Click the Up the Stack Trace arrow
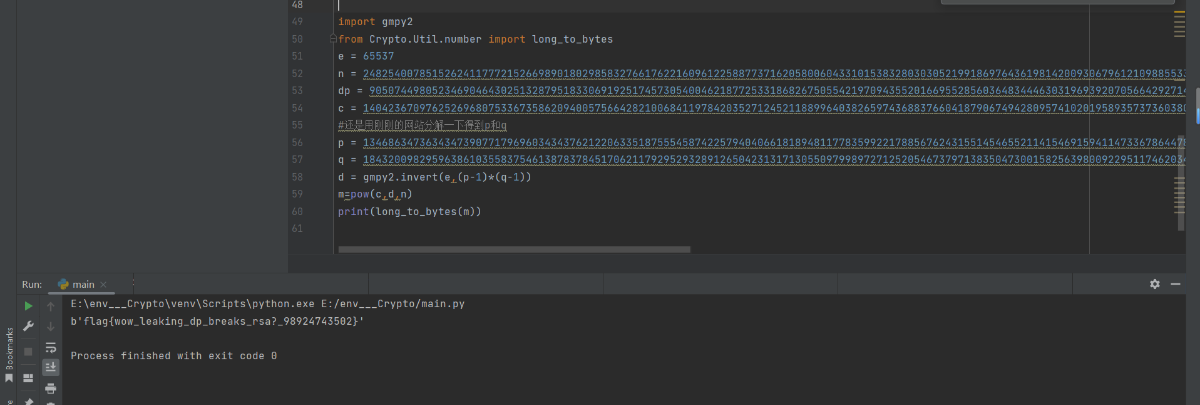Image resolution: width=1200 pixels, height=405 pixels. pos(51,306)
